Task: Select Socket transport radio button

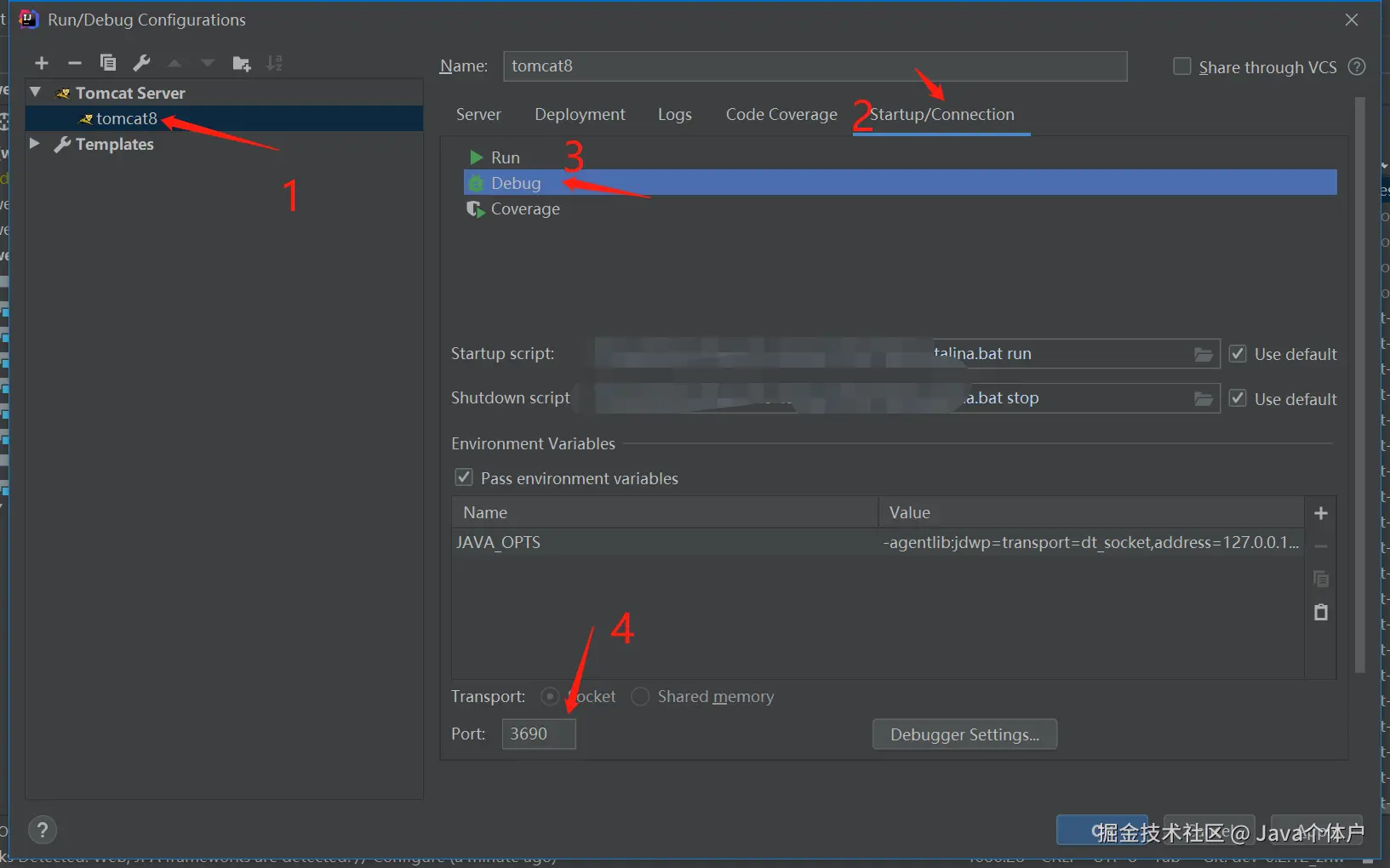Action: point(550,697)
